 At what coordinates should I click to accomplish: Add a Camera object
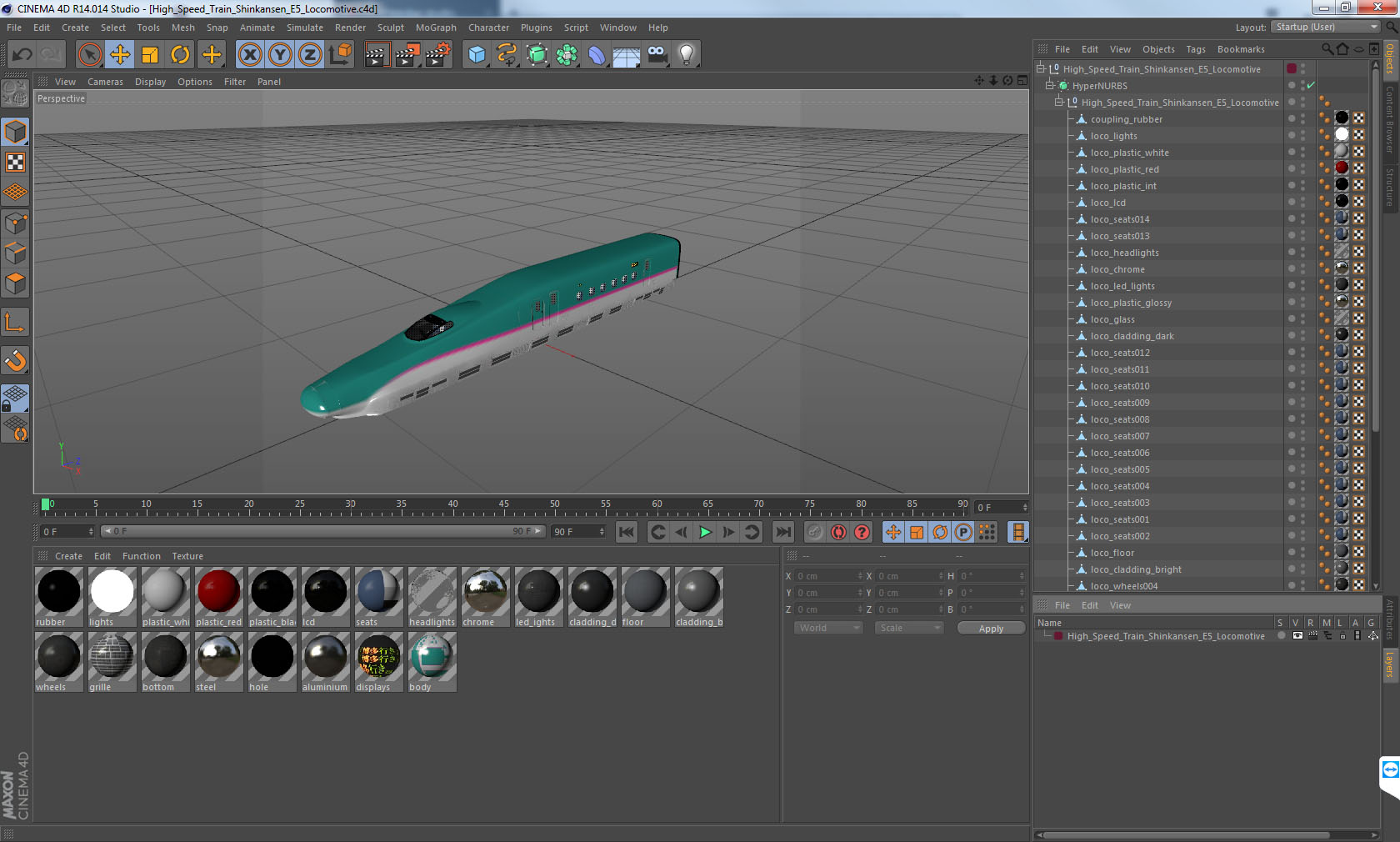click(x=657, y=55)
